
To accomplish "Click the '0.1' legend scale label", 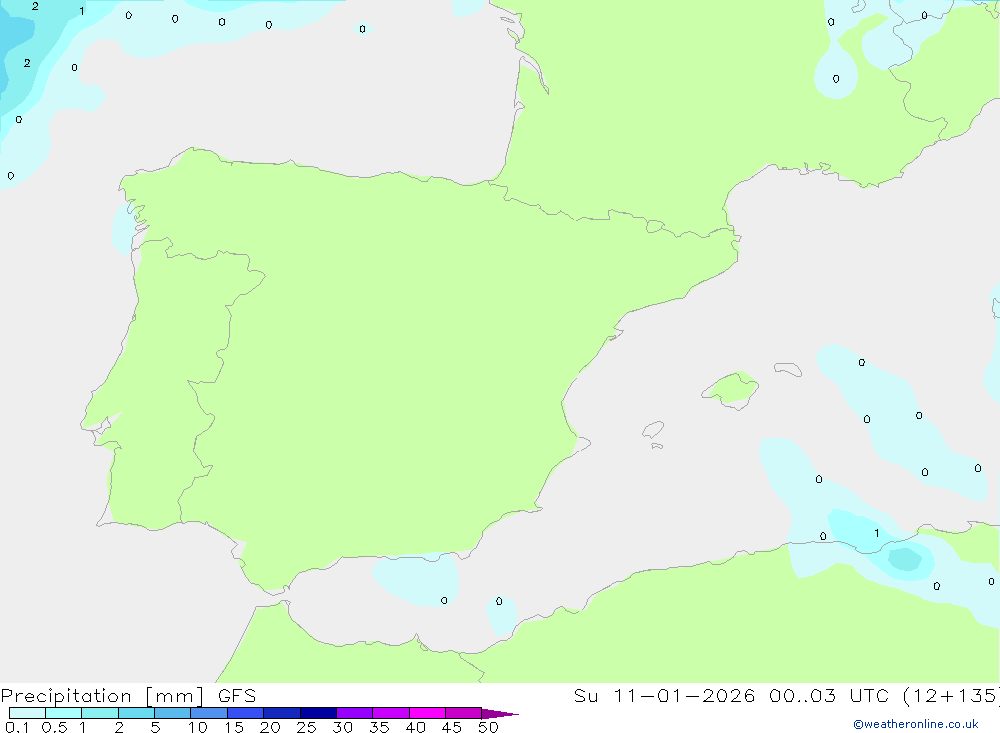I will point(17,727).
